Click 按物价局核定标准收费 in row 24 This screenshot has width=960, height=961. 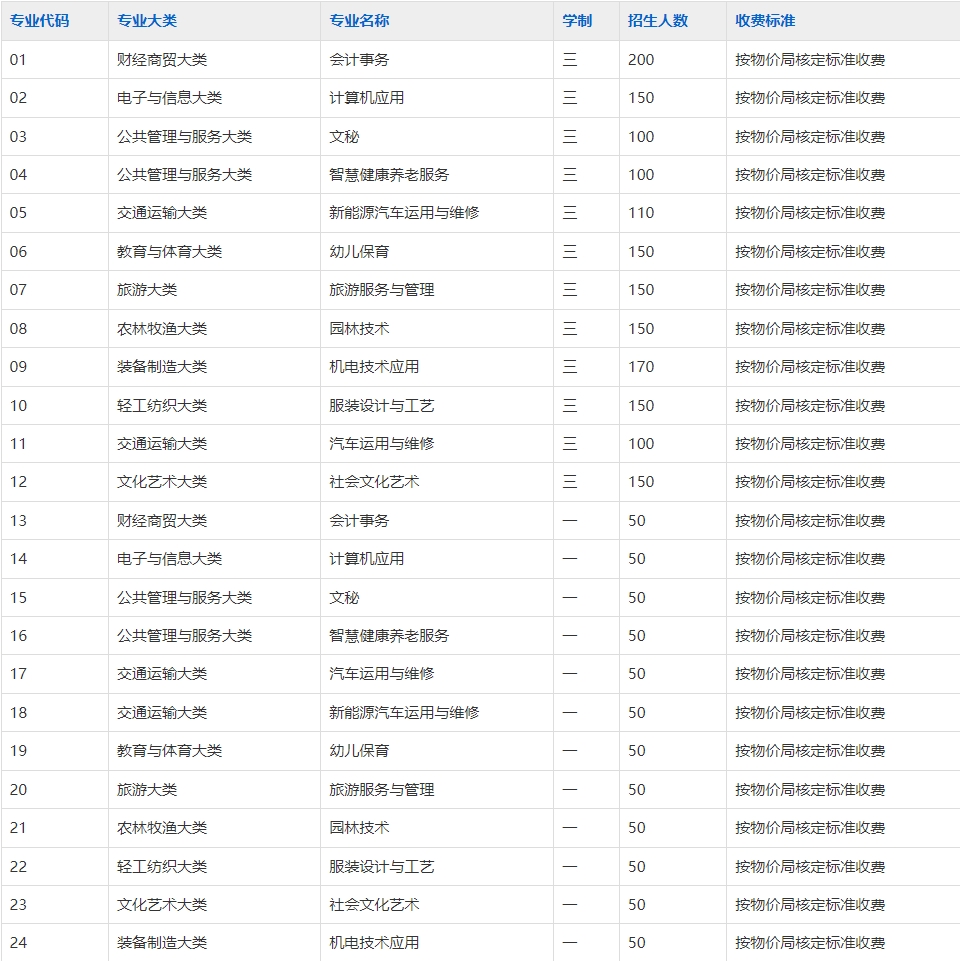810,943
